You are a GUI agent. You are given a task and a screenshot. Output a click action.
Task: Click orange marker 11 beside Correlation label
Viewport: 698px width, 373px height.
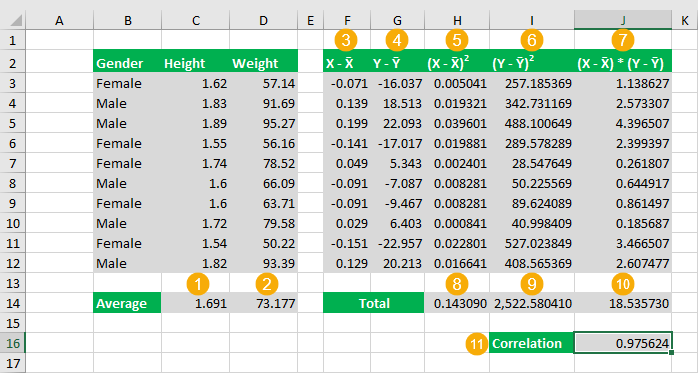477,344
